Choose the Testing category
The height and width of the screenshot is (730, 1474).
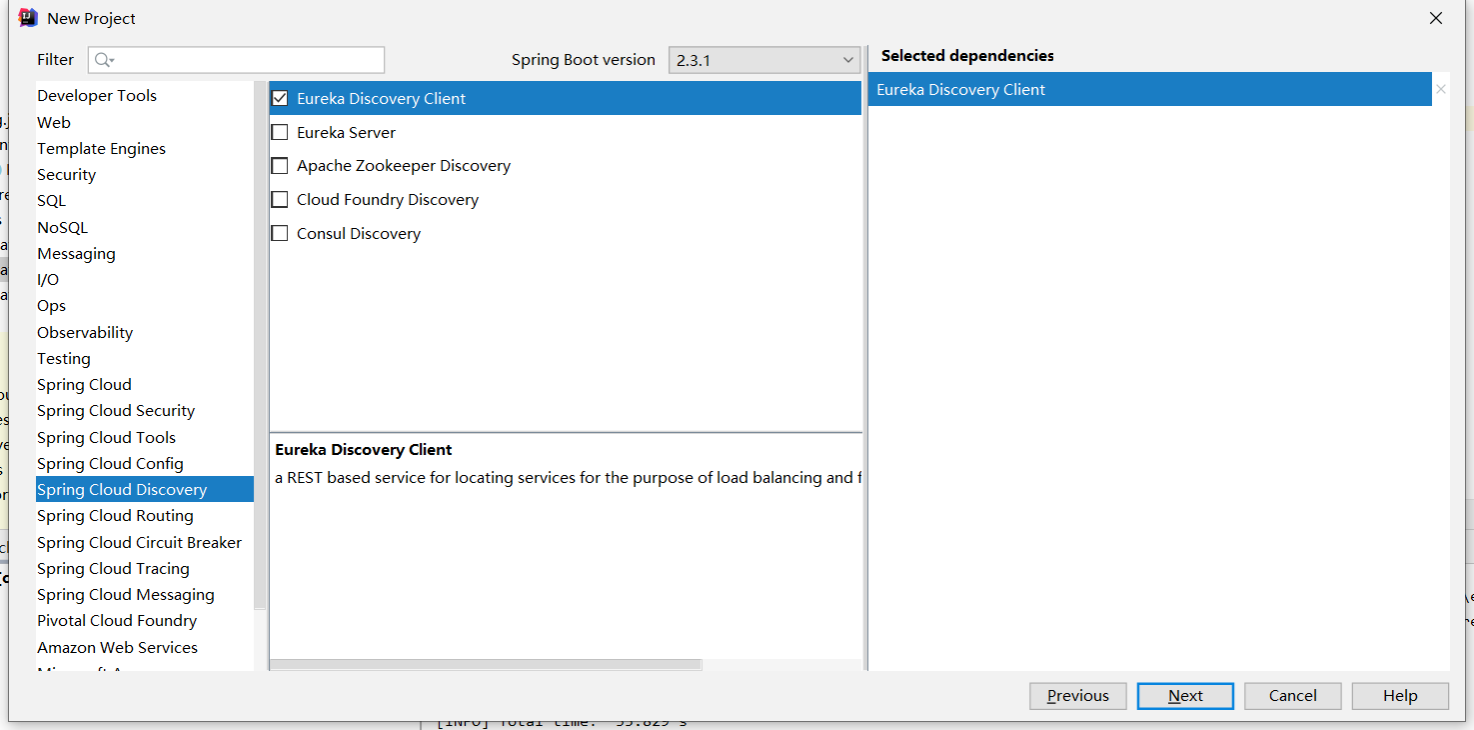(x=145, y=358)
